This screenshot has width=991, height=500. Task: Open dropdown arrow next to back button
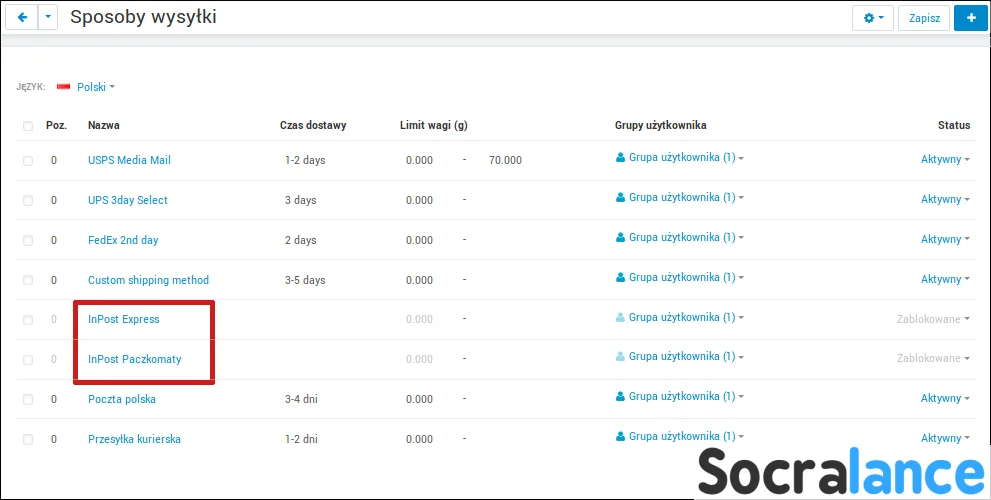pyautogui.click(x=48, y=18)
